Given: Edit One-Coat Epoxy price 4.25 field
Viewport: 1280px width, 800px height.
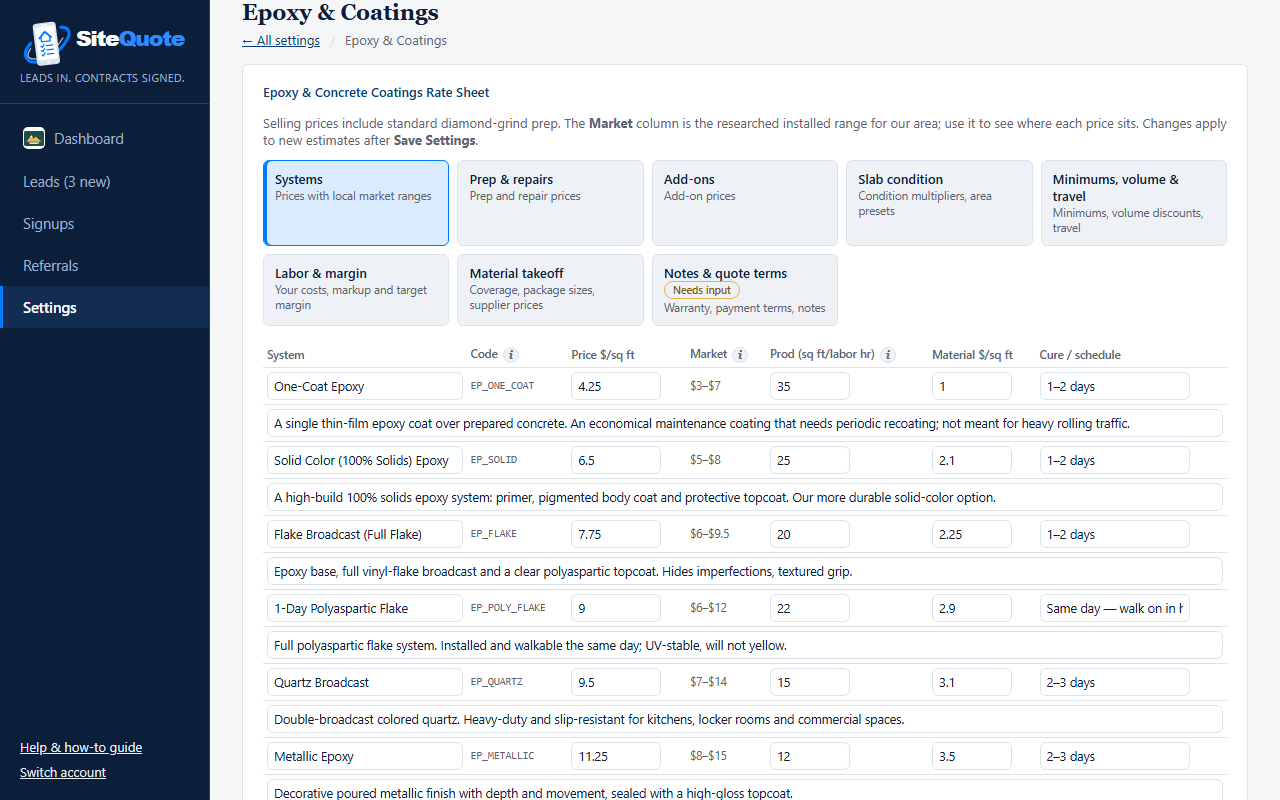Looking at the screenshot, I should tap(616, 387).
